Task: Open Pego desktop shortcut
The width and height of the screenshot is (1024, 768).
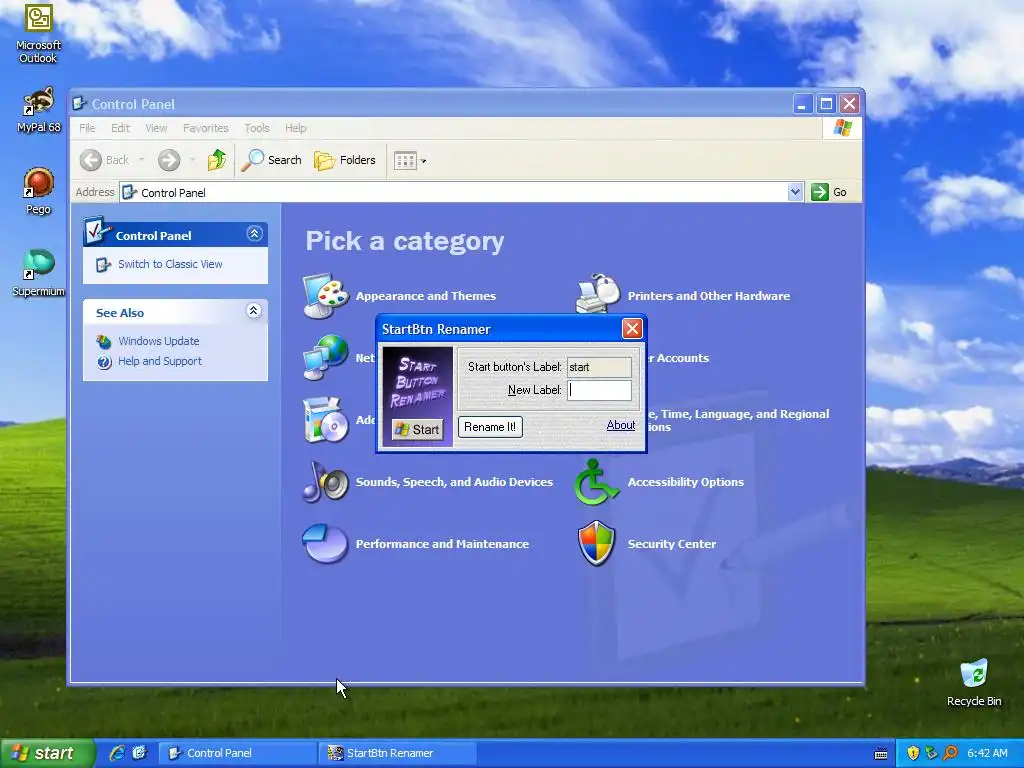Action: (39, 191)
